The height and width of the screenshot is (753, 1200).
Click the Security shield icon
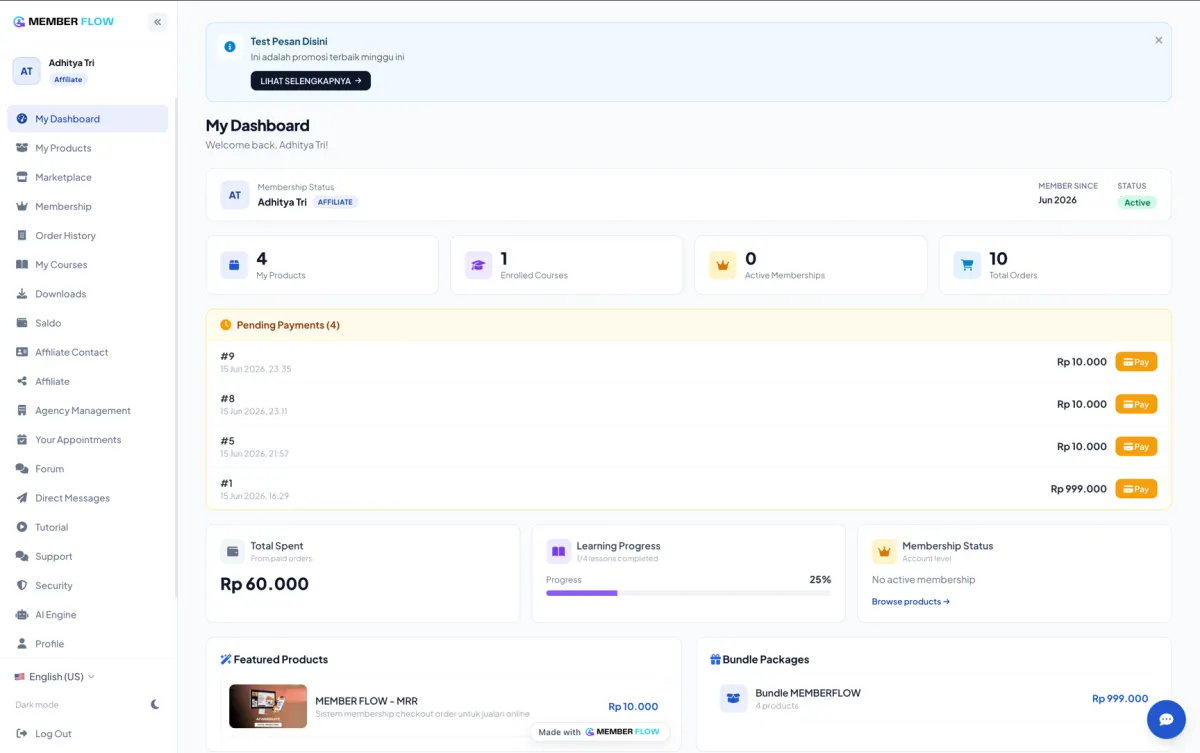[x=22, y=585]
